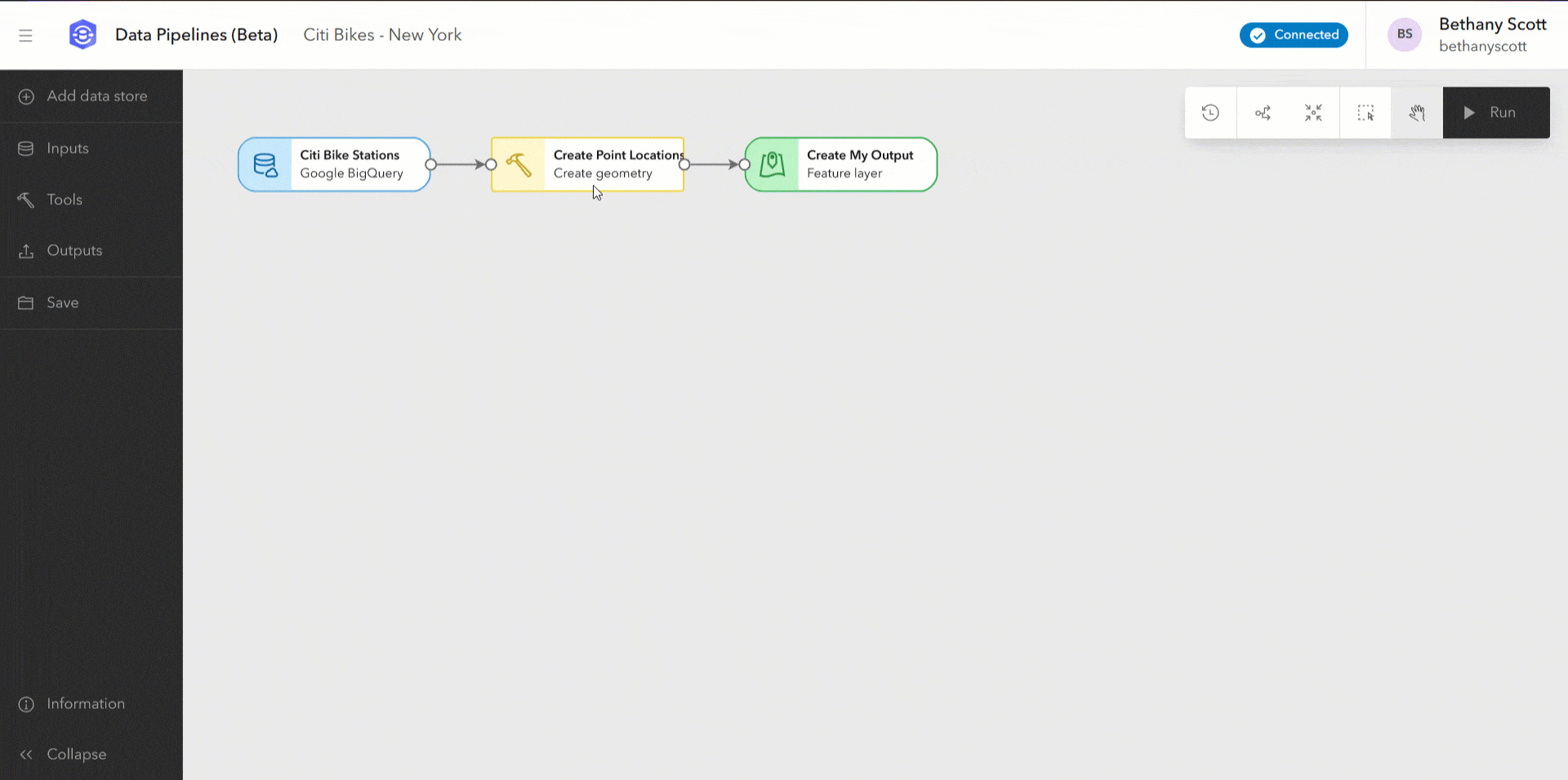Select Inputs in the left sidebar
Viewport: 1568px width, 780px height.
(67, 148)
